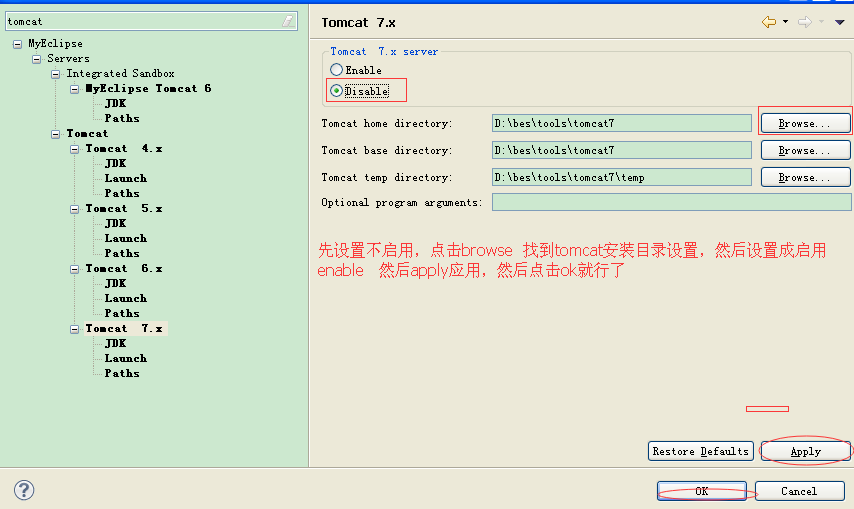Viewport: 854px width, 509px height.
Task: Select MyEclipse in the tree
Action: 56,44
